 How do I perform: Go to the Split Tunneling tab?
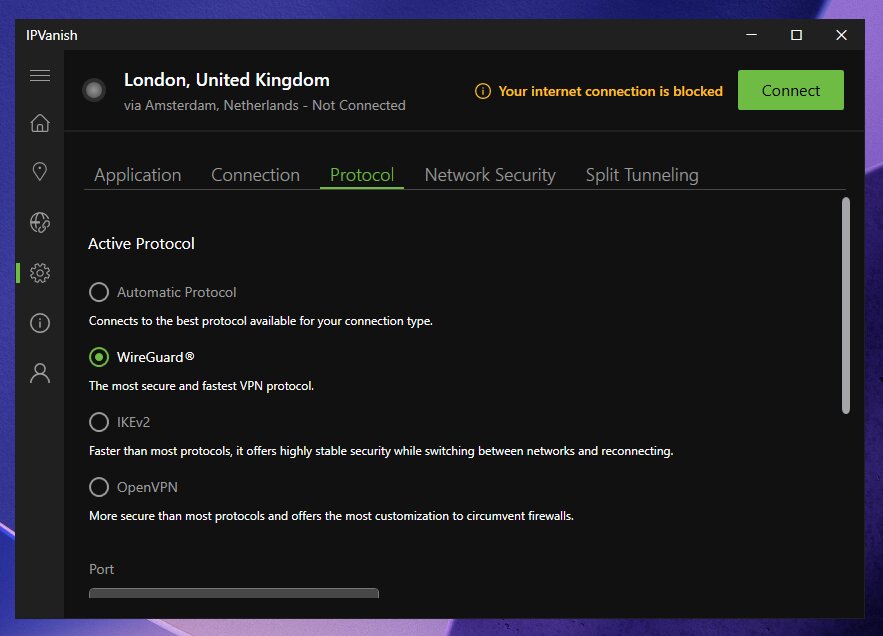tap(641, 174)
